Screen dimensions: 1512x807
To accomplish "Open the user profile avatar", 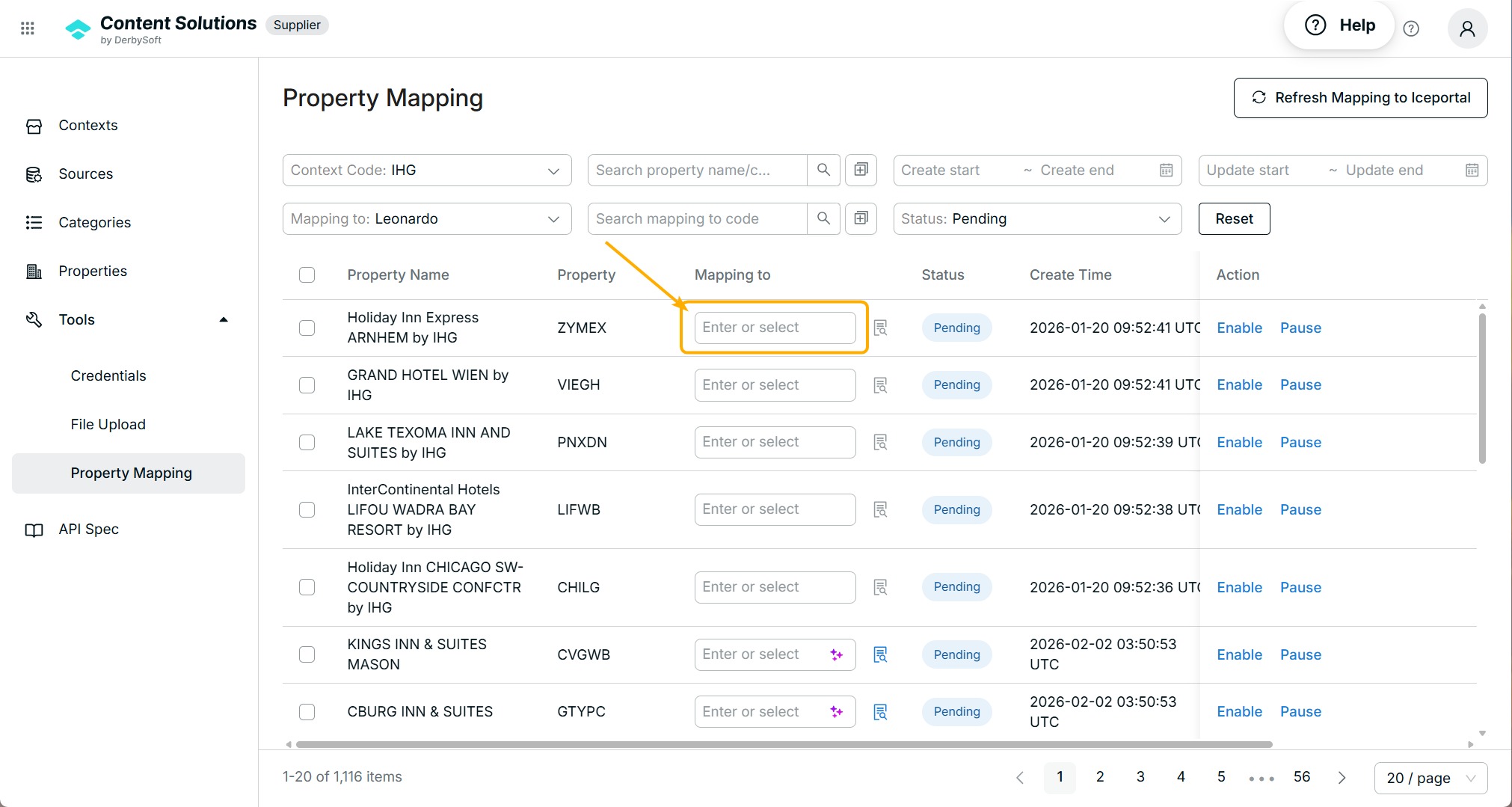I will click(1467, 28).
